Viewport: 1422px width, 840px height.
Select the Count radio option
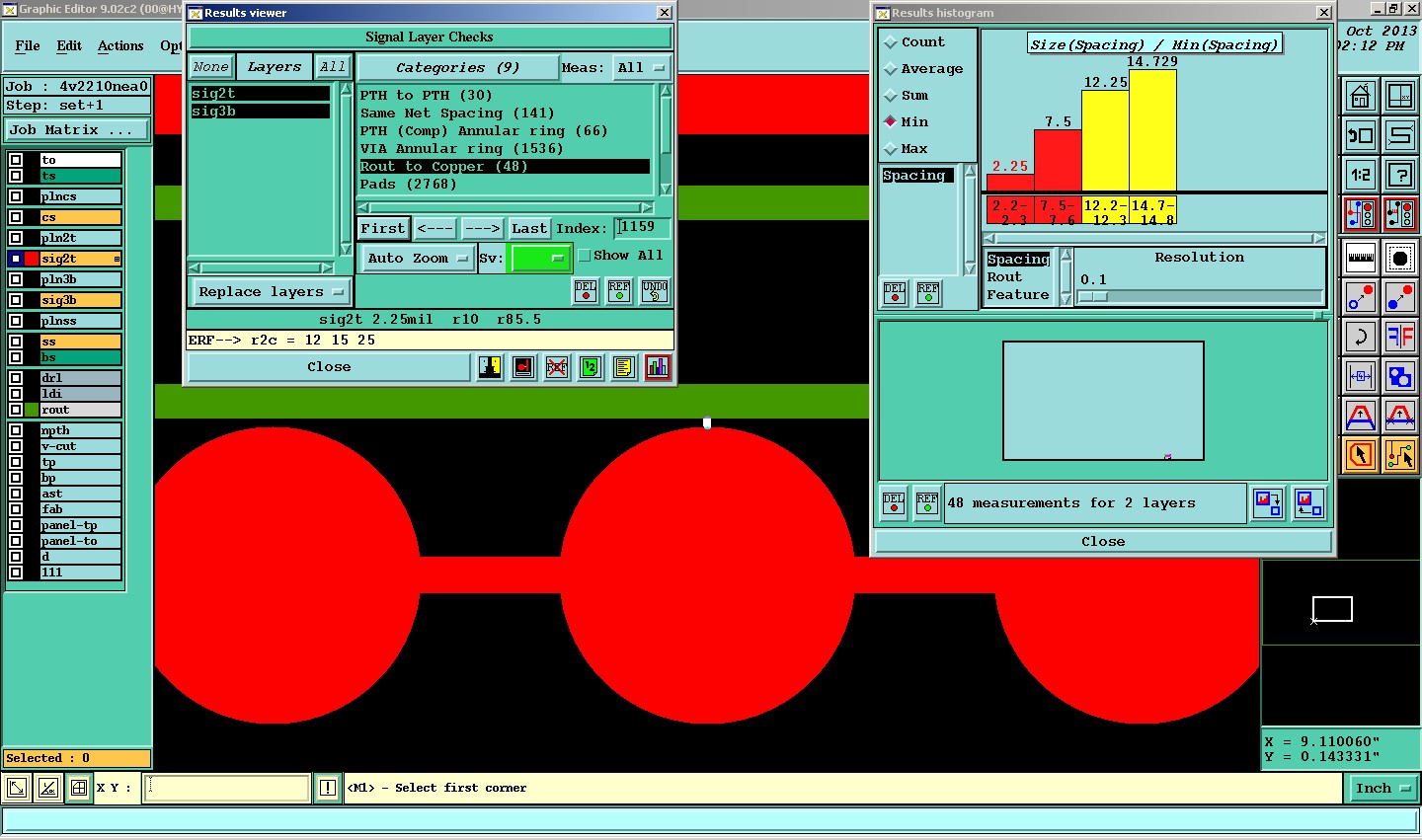tap(891, 42)
